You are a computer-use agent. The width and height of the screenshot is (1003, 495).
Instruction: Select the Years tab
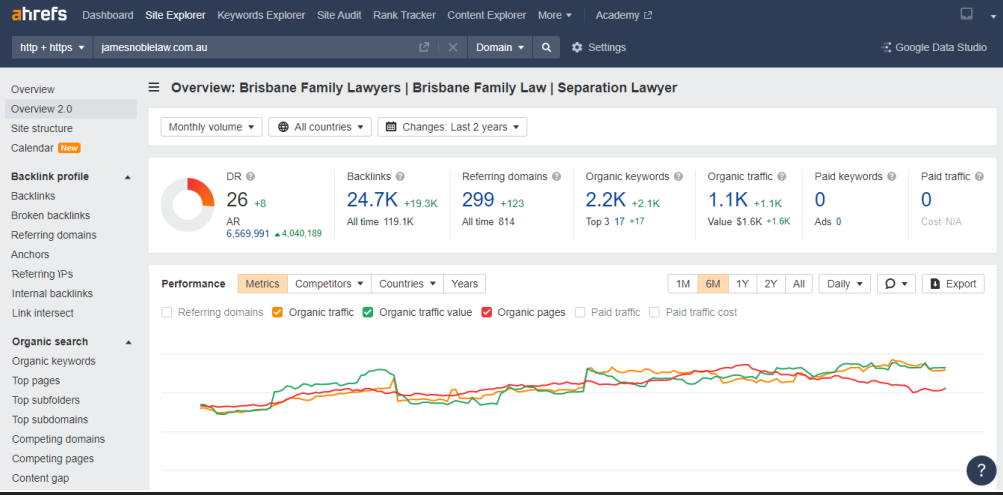point(464,284)
